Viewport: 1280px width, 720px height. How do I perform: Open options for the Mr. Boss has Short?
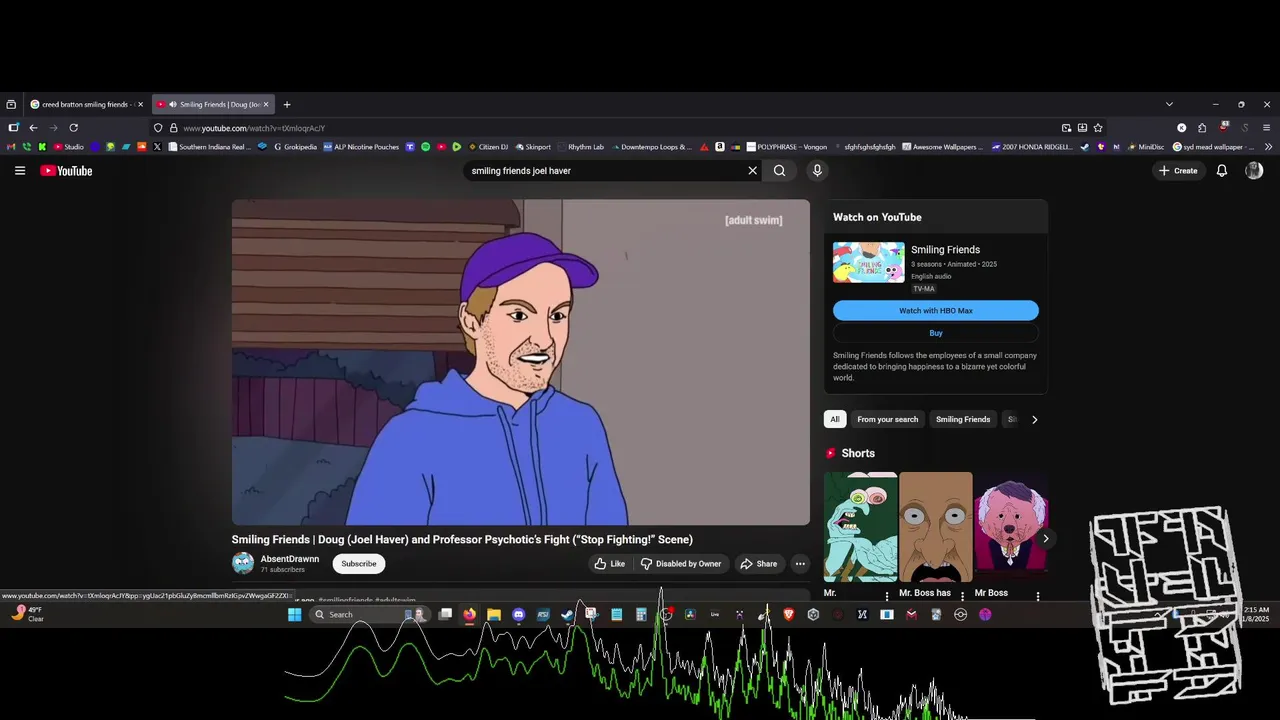tap(962, 596)
